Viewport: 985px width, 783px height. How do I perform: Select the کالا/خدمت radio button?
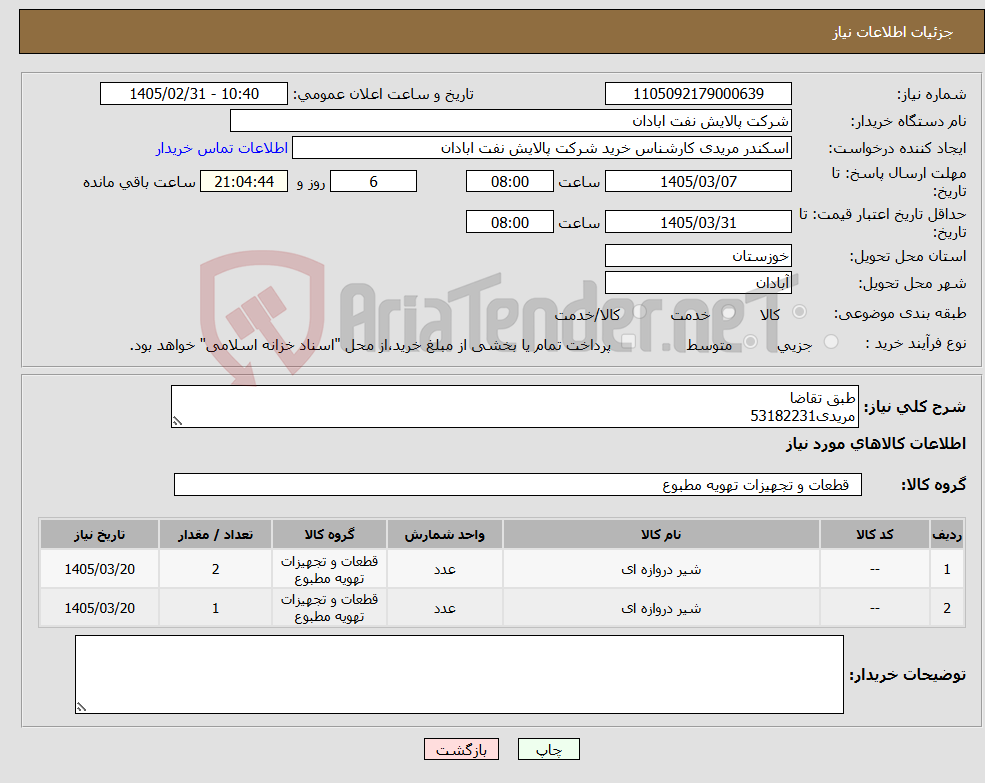639,312
